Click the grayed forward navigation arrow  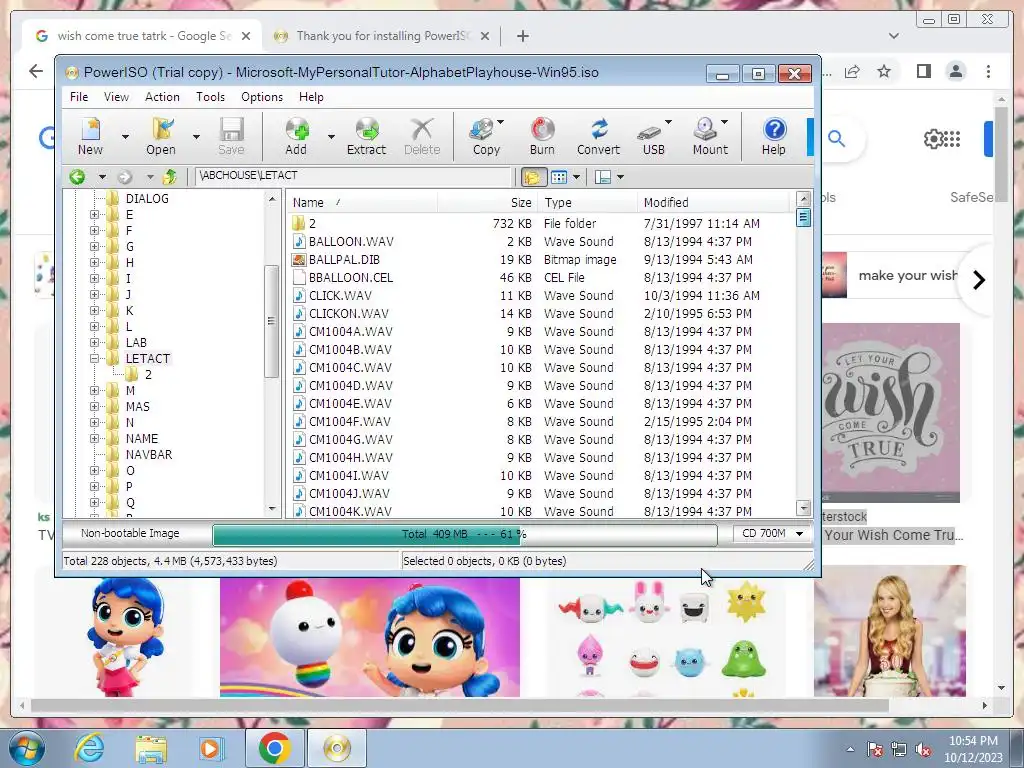tap(125, 176)
